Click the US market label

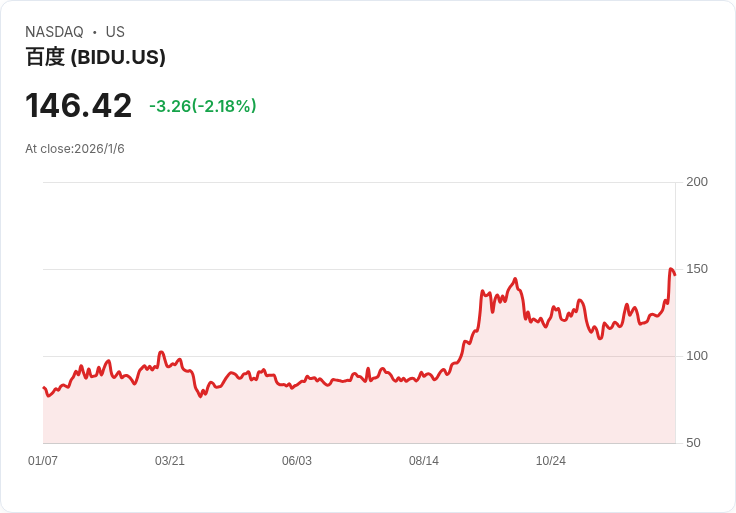(115, 32)
